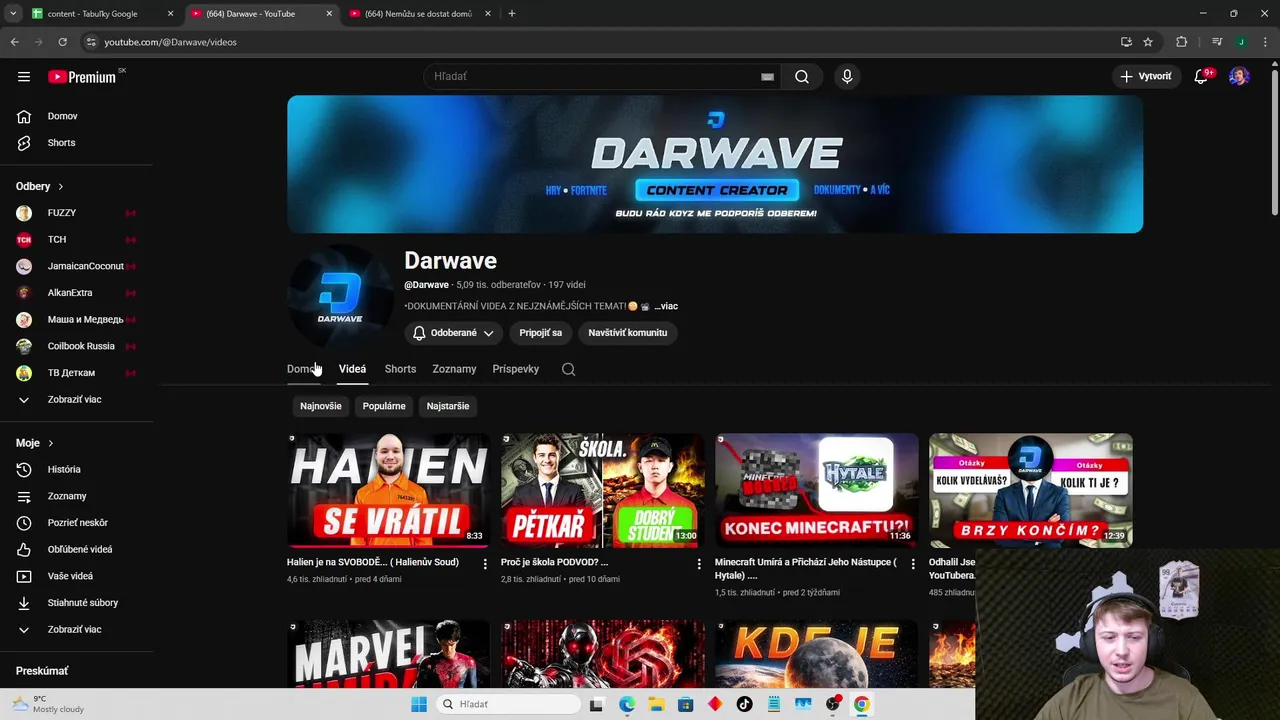The width and height of the screenshot is (1280, 720).
Task: Open the Windows Start menu
Action: coord(419,704)
